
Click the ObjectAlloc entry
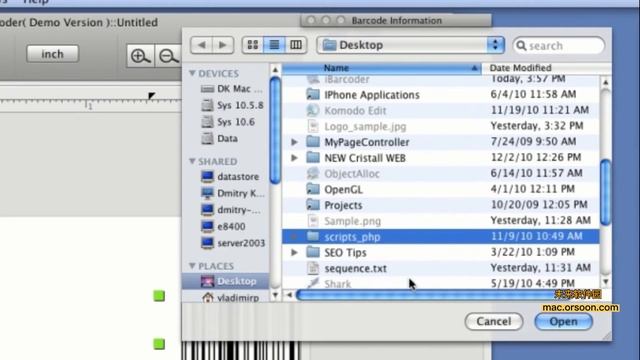pos(440,174)
